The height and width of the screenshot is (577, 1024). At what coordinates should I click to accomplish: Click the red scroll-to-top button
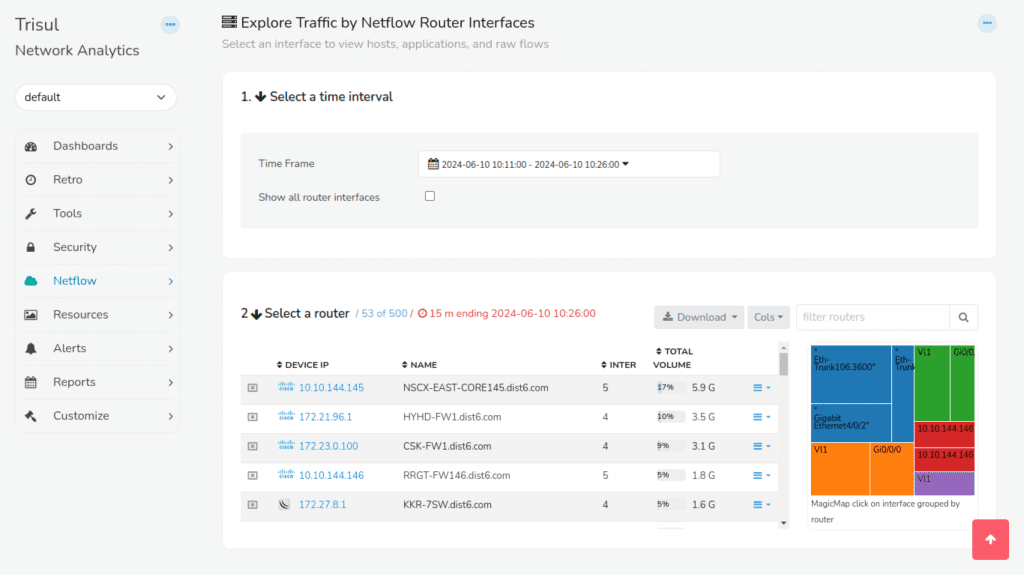point(990,539)
